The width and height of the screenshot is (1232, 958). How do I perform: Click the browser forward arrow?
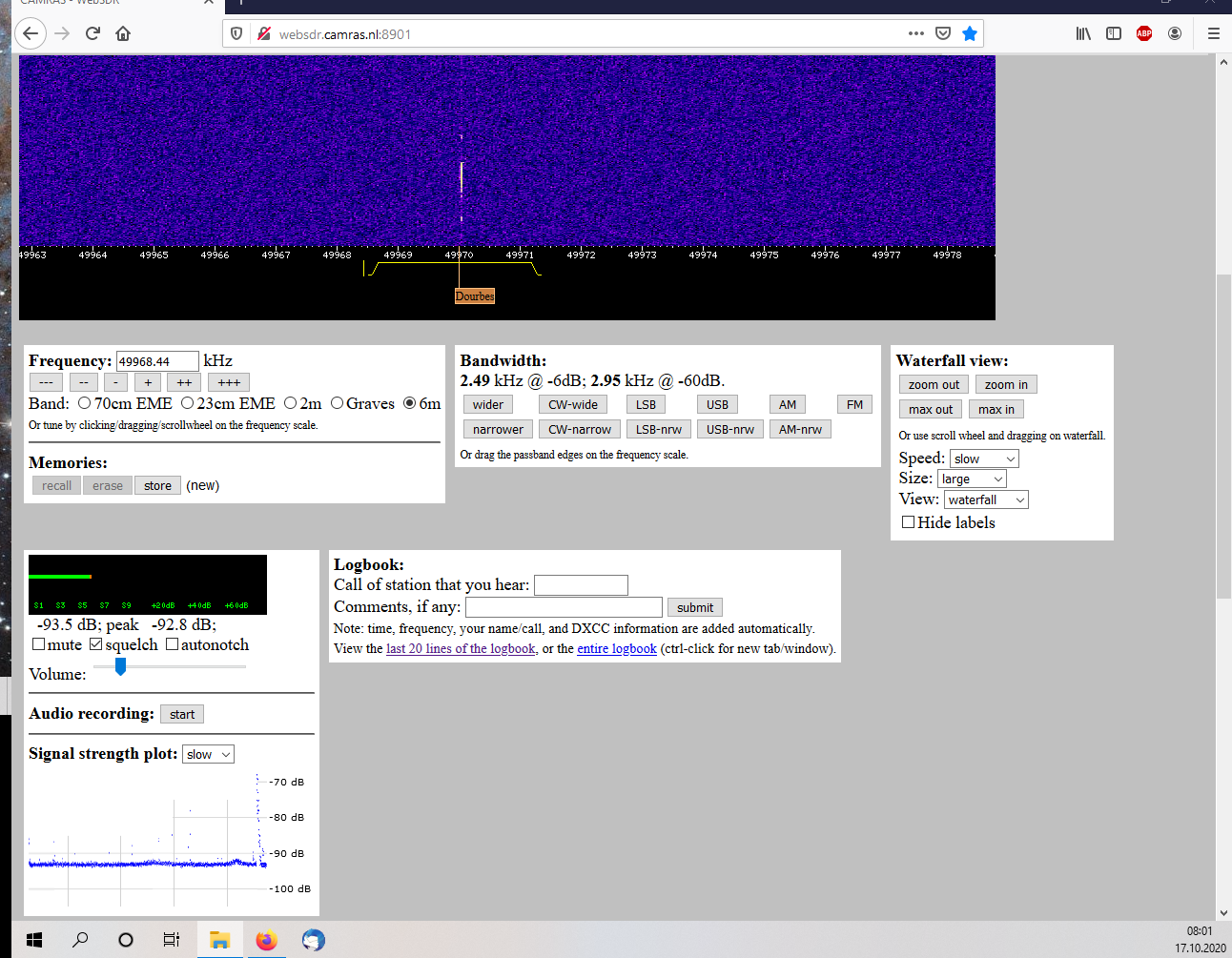[62, 34]
